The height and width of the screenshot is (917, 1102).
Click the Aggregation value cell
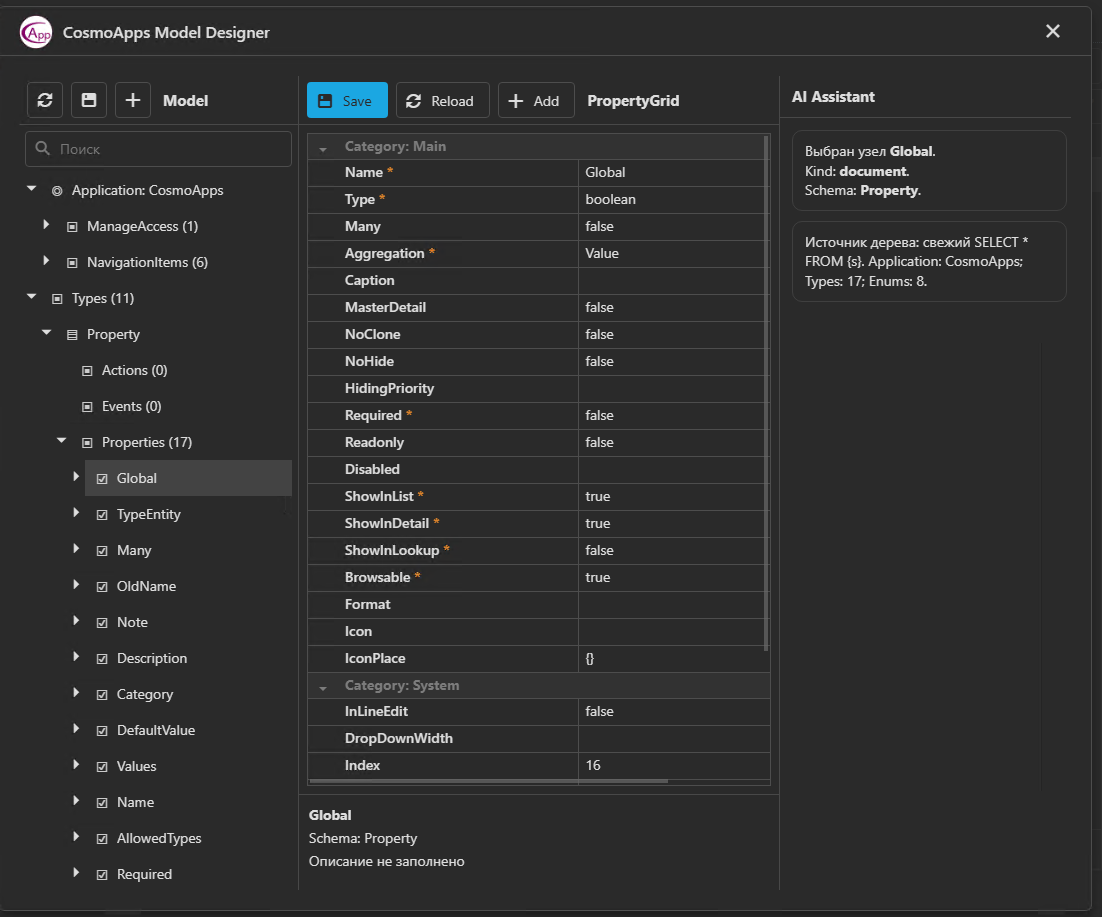tap(673, 254)
